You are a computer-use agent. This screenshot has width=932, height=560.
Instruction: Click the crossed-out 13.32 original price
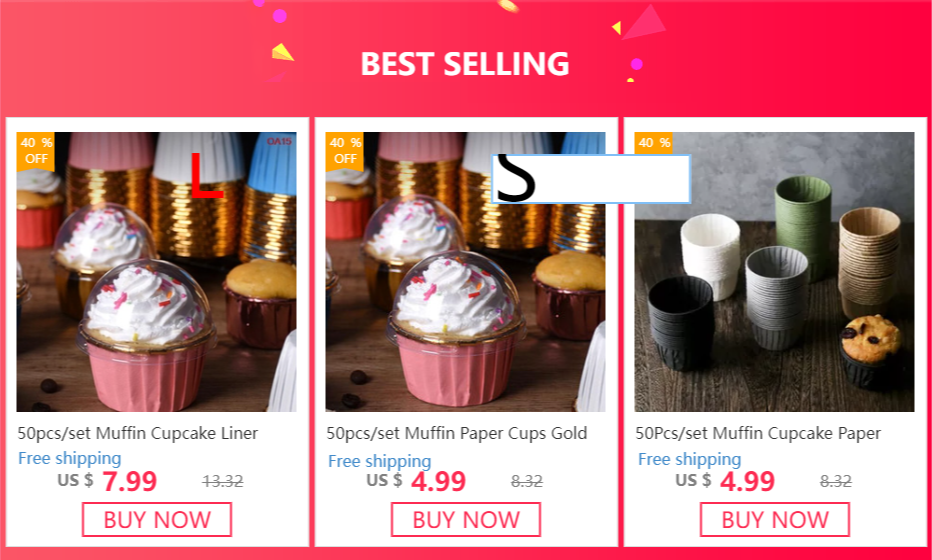pyautogui.click(x=223, y=481)
